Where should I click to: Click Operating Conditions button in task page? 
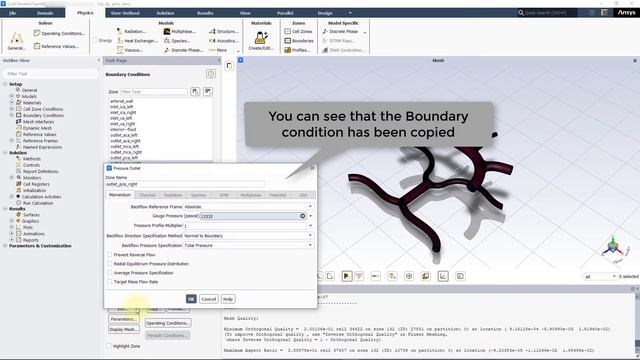click(x=168, y=323)
